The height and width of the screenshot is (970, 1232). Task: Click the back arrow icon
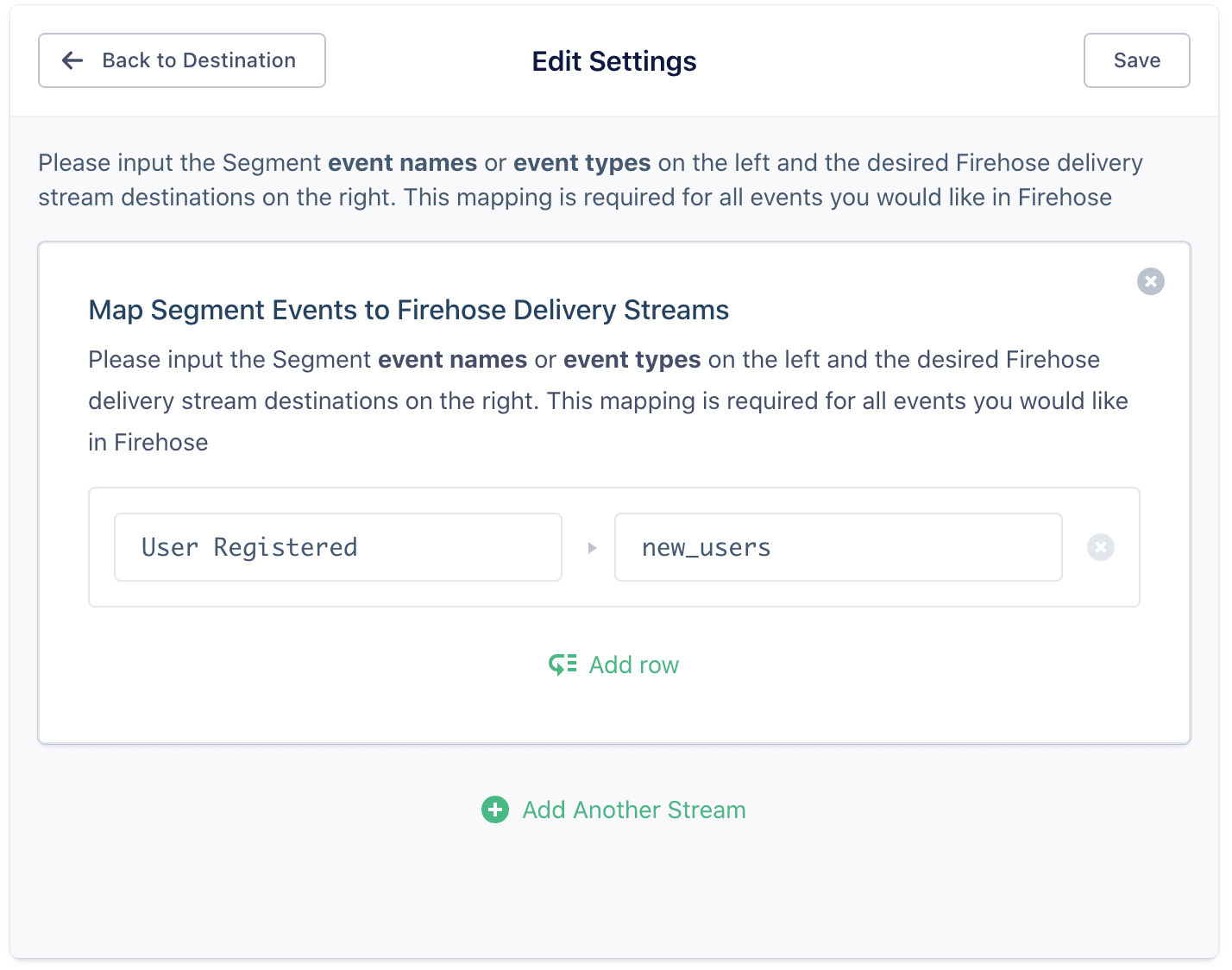[x=72, y=60]
